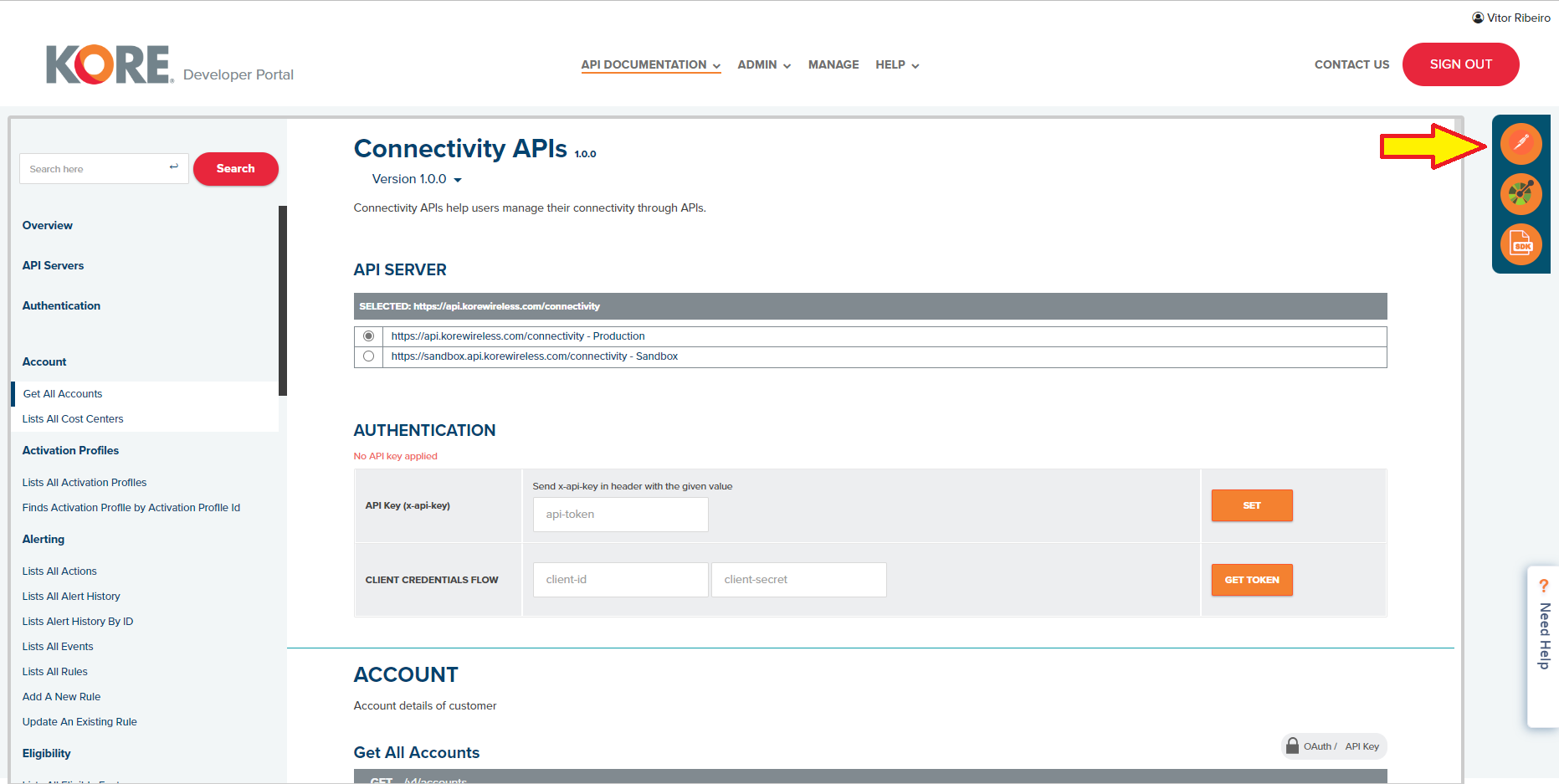This screenshot has width=1559, height=784.
Task: Select the OAuth / API Key badge
Action: tap(1334, 746)
